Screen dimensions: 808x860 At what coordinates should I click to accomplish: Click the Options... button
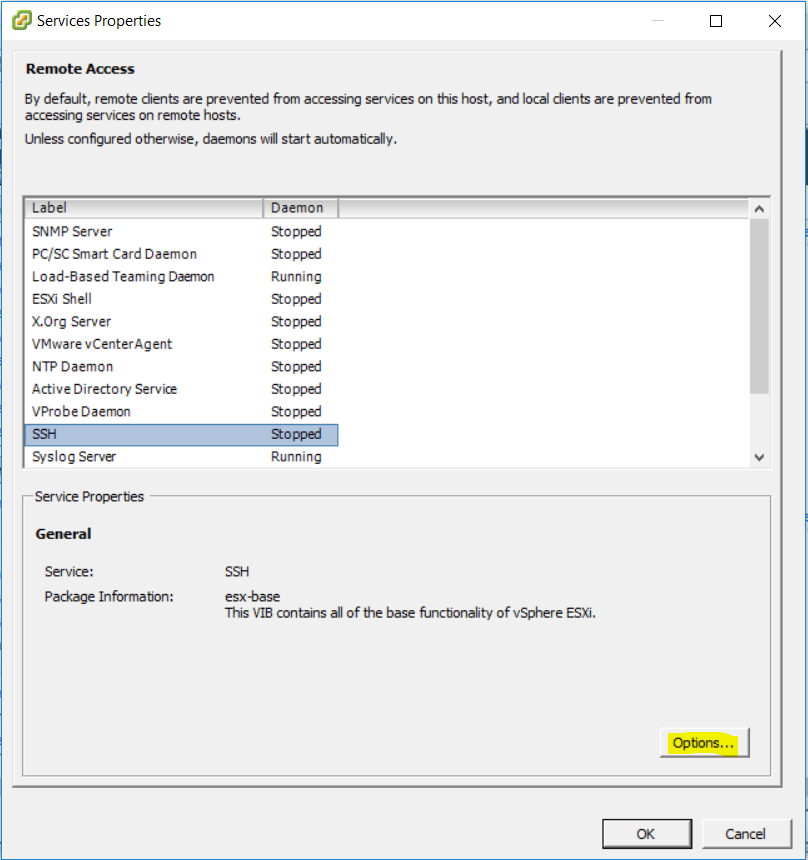(x=704, y=743)
